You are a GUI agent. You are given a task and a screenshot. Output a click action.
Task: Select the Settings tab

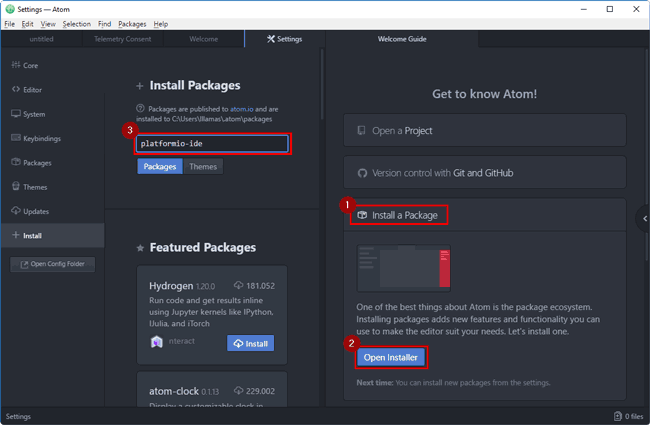point(285,39)
